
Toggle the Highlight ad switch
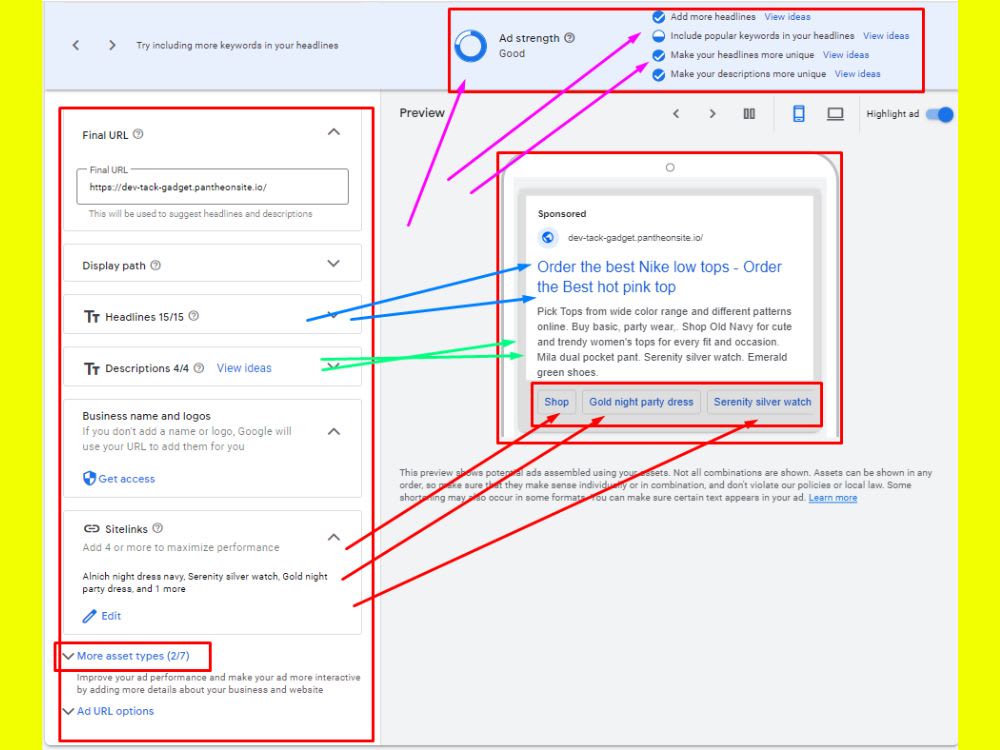[939, 114]
